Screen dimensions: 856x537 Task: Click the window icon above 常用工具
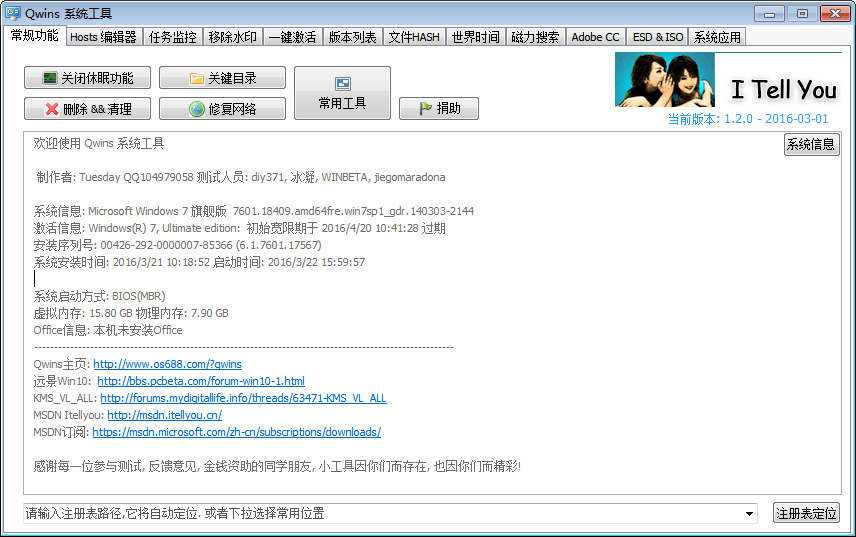[x=343, y=83]
